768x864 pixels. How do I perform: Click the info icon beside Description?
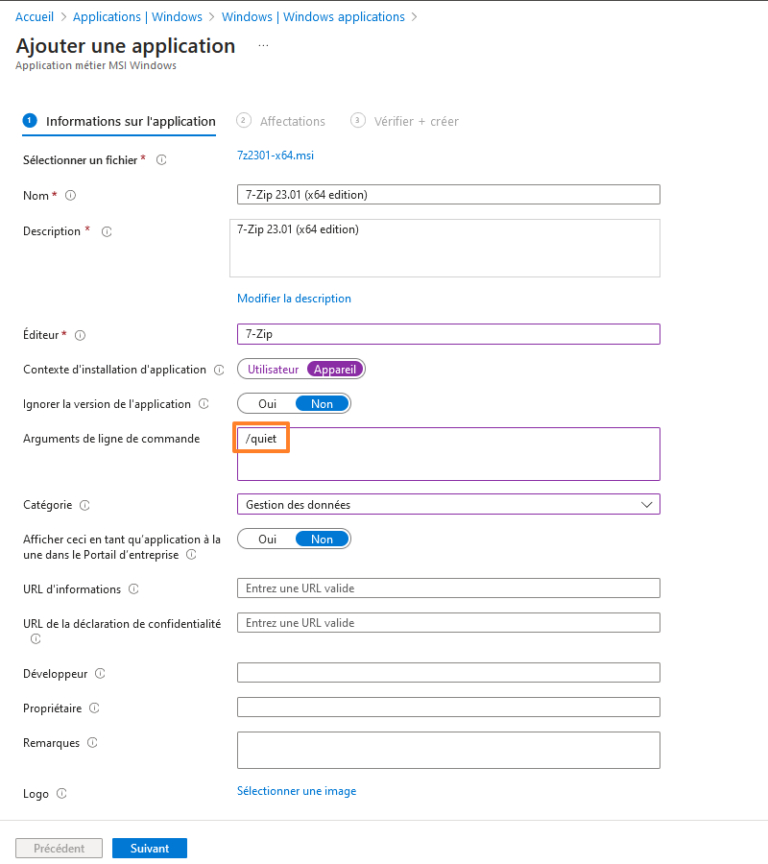pos(108,231)
